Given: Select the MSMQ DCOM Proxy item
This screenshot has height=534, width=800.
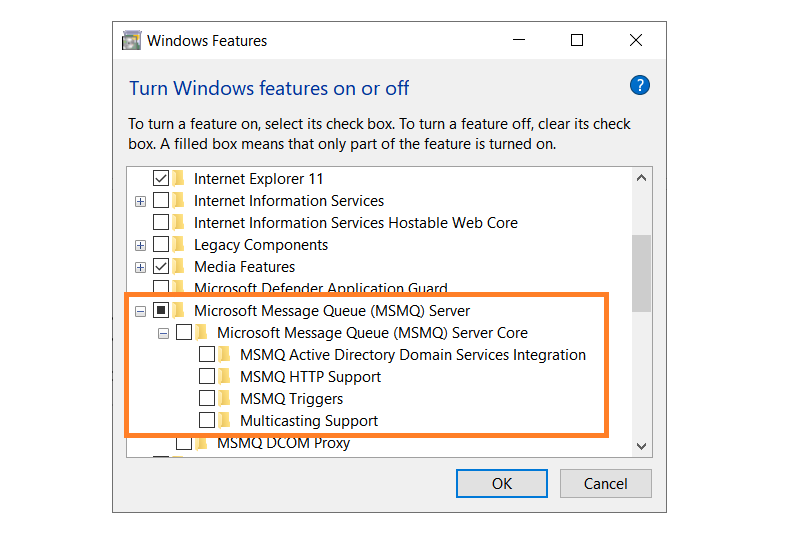Looking at the screenshot, I should tap(283, 443).
